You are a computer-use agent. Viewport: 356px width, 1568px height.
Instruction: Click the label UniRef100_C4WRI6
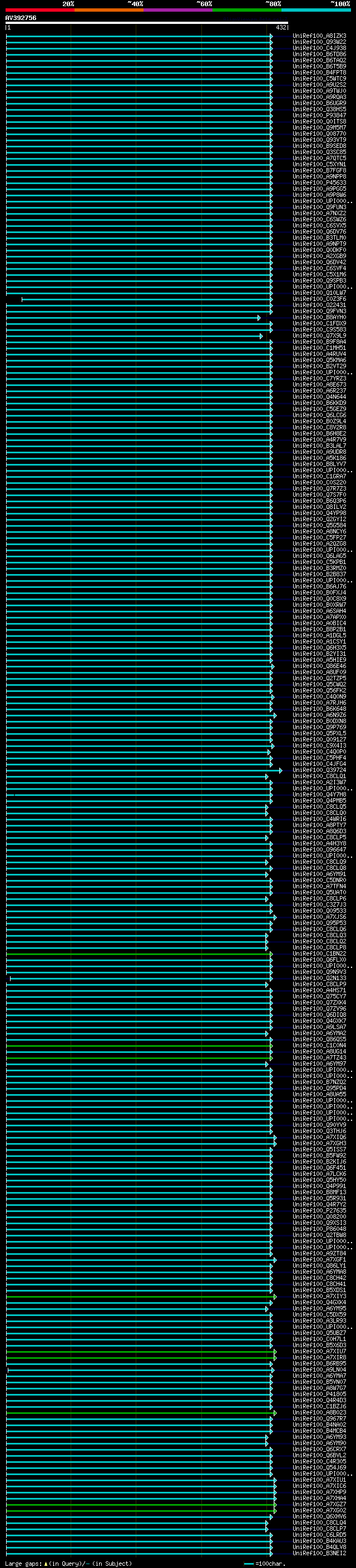[x=319, y=819]
